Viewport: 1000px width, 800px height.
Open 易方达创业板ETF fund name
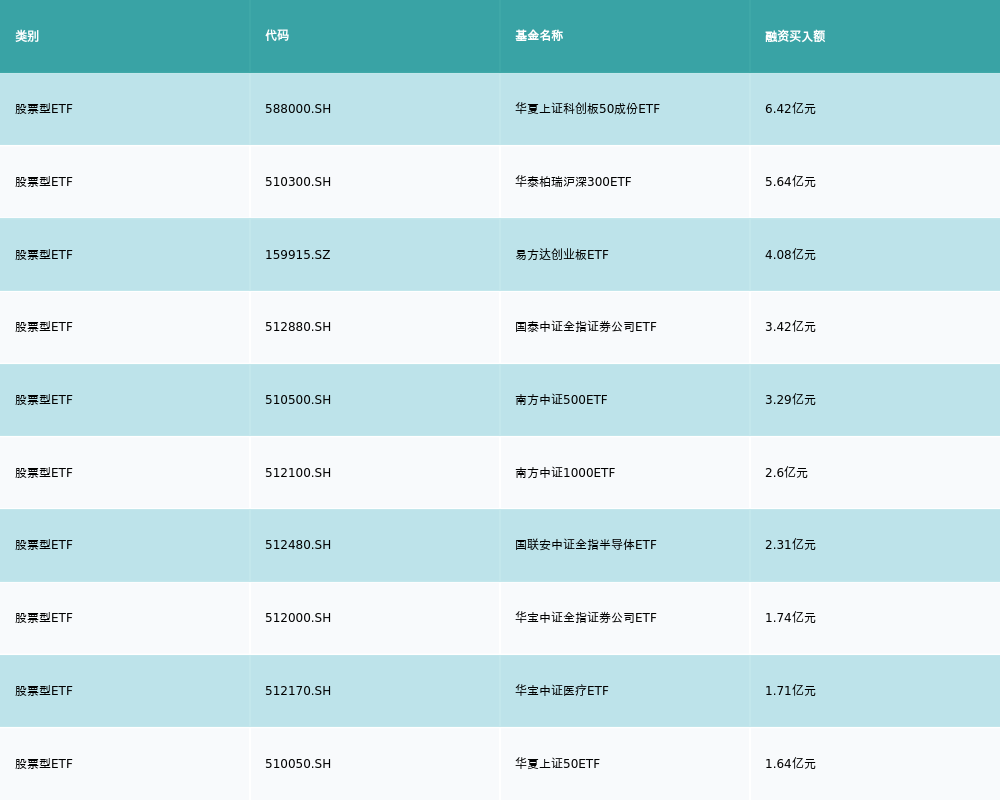[562, 255]
